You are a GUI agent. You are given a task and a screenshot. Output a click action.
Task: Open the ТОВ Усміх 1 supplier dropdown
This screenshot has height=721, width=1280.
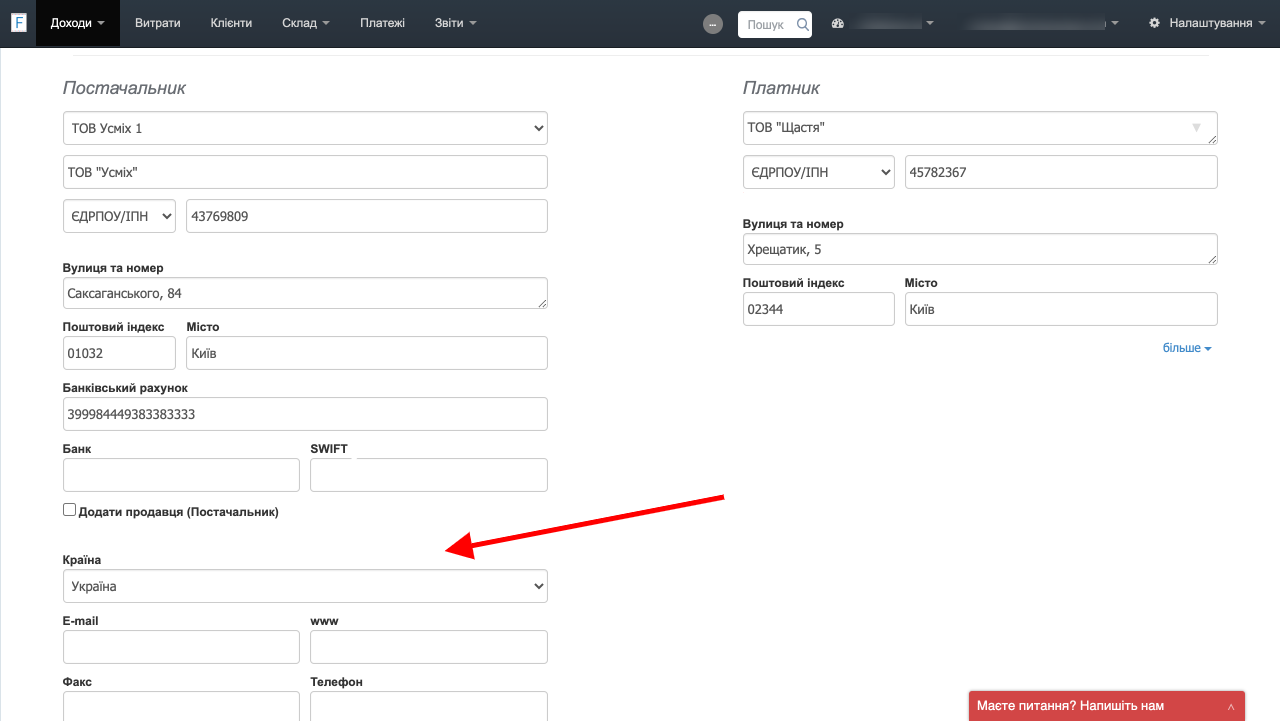[305, 128]
